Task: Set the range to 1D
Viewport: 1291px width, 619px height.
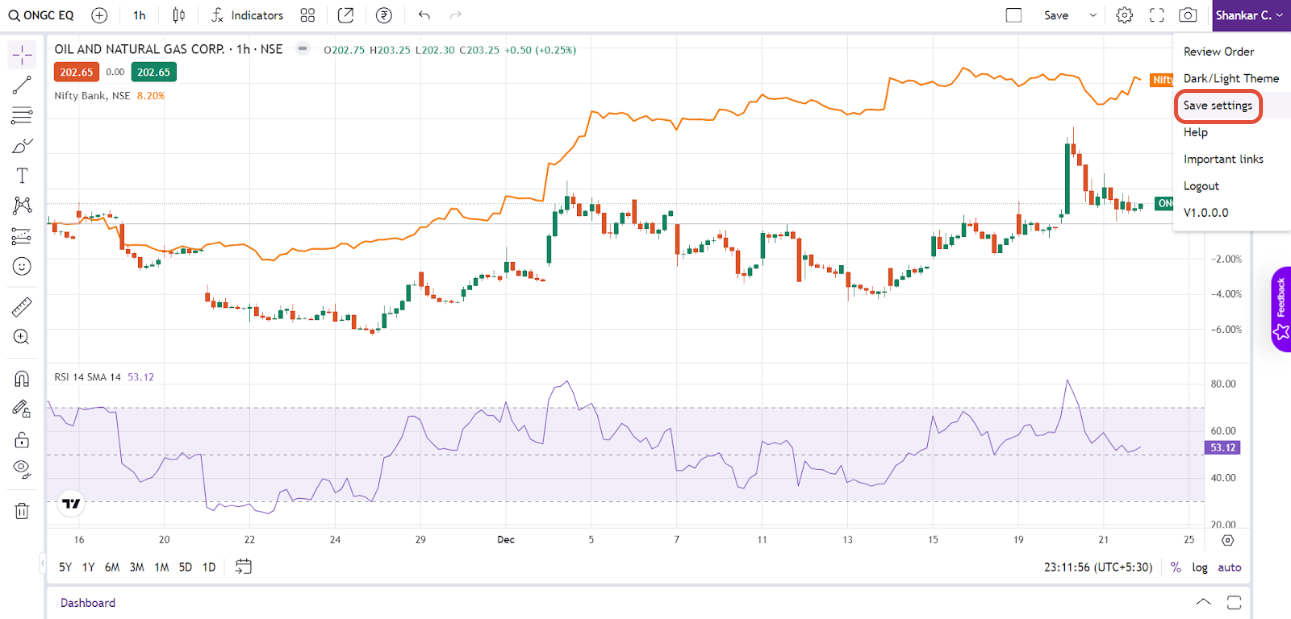Action: tap(209, 567)
